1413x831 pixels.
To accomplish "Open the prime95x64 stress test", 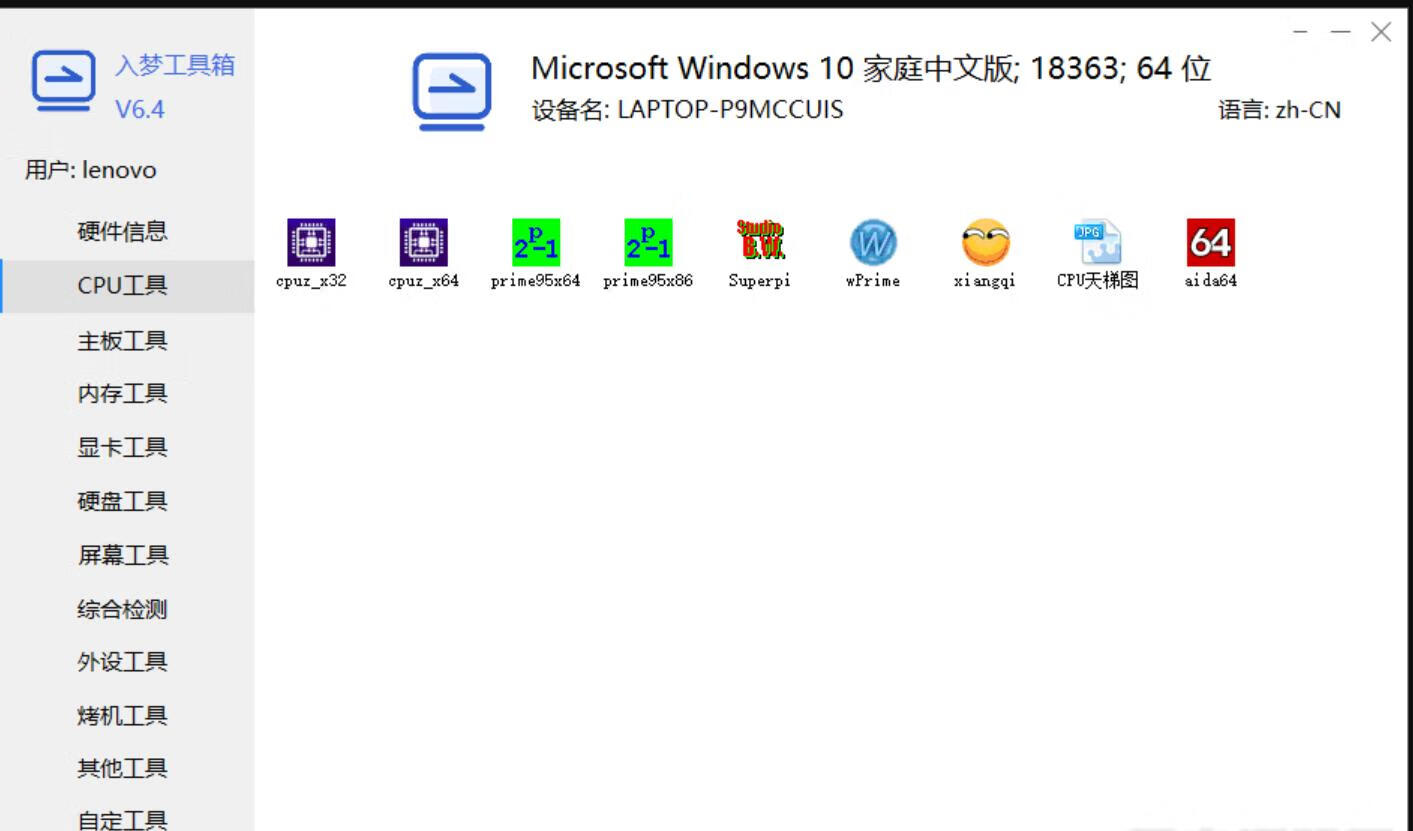I will click(535, 254).
